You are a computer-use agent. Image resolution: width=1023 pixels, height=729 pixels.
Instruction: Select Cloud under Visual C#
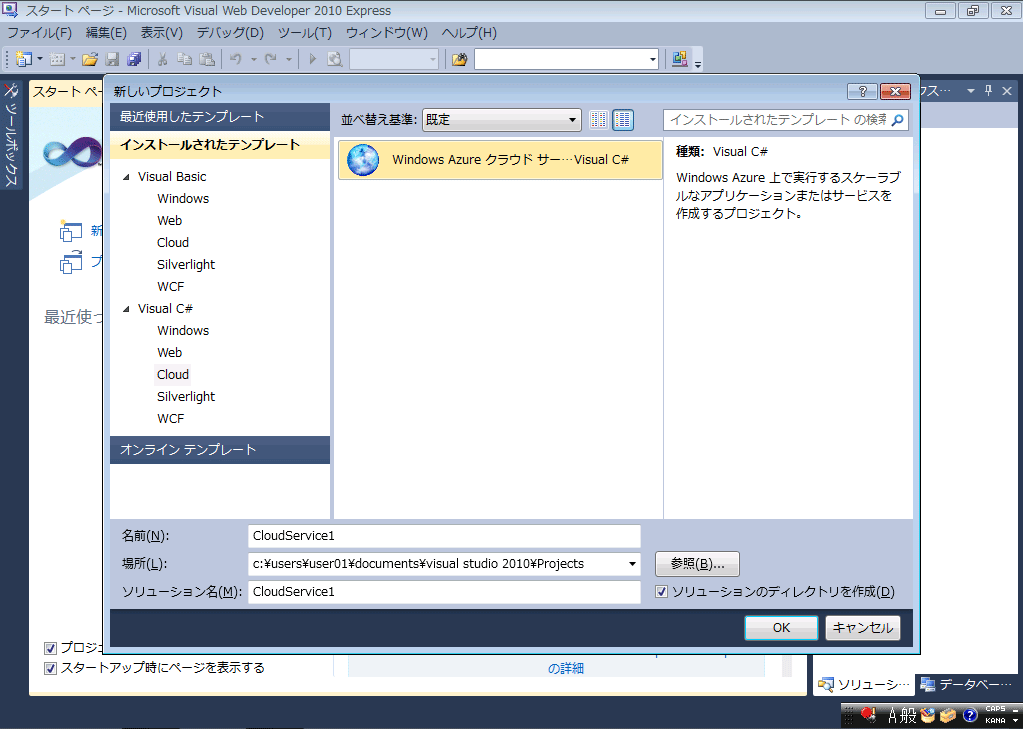tap(173, 375)
